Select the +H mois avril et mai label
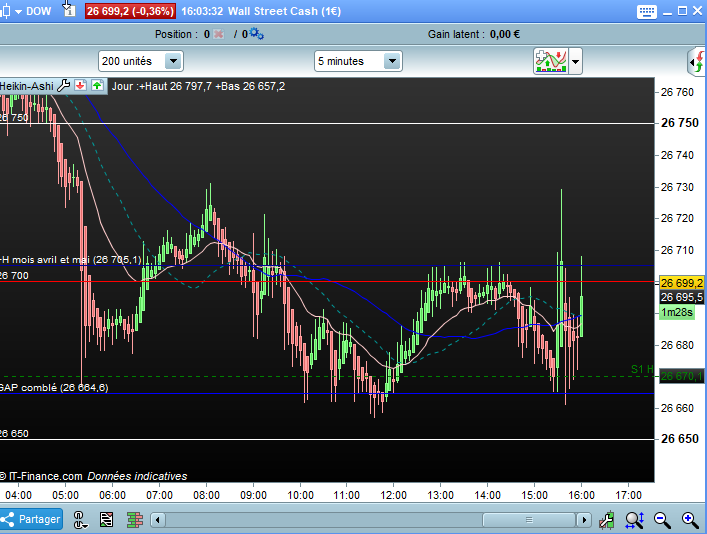 [71, 260]
